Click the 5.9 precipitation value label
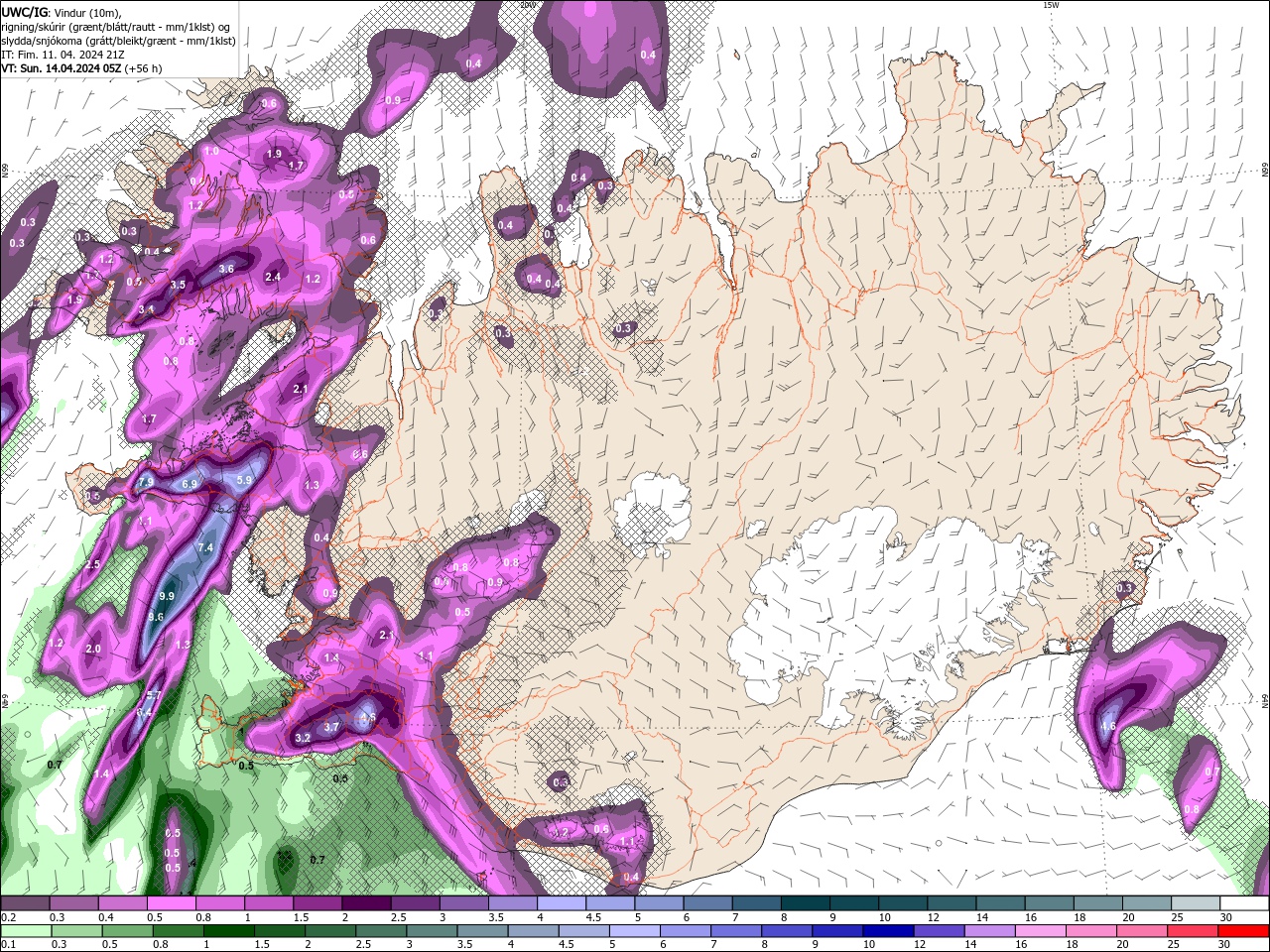This screenshot has height=952, width=1270. click(245, 480)
